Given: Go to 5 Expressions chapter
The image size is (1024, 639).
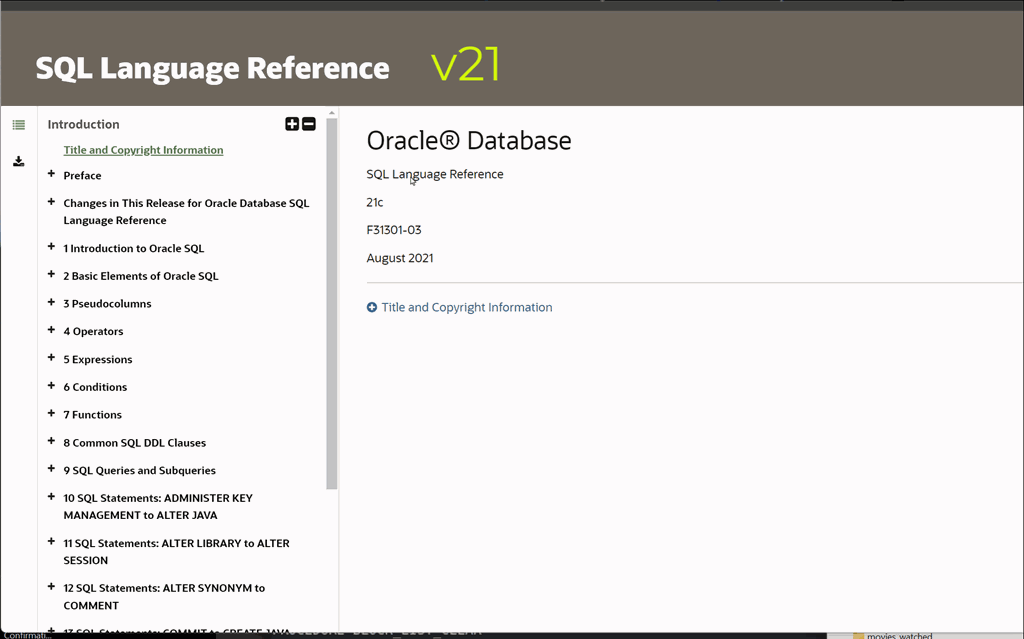Looking at the screenshot, I should coord(98,360).
